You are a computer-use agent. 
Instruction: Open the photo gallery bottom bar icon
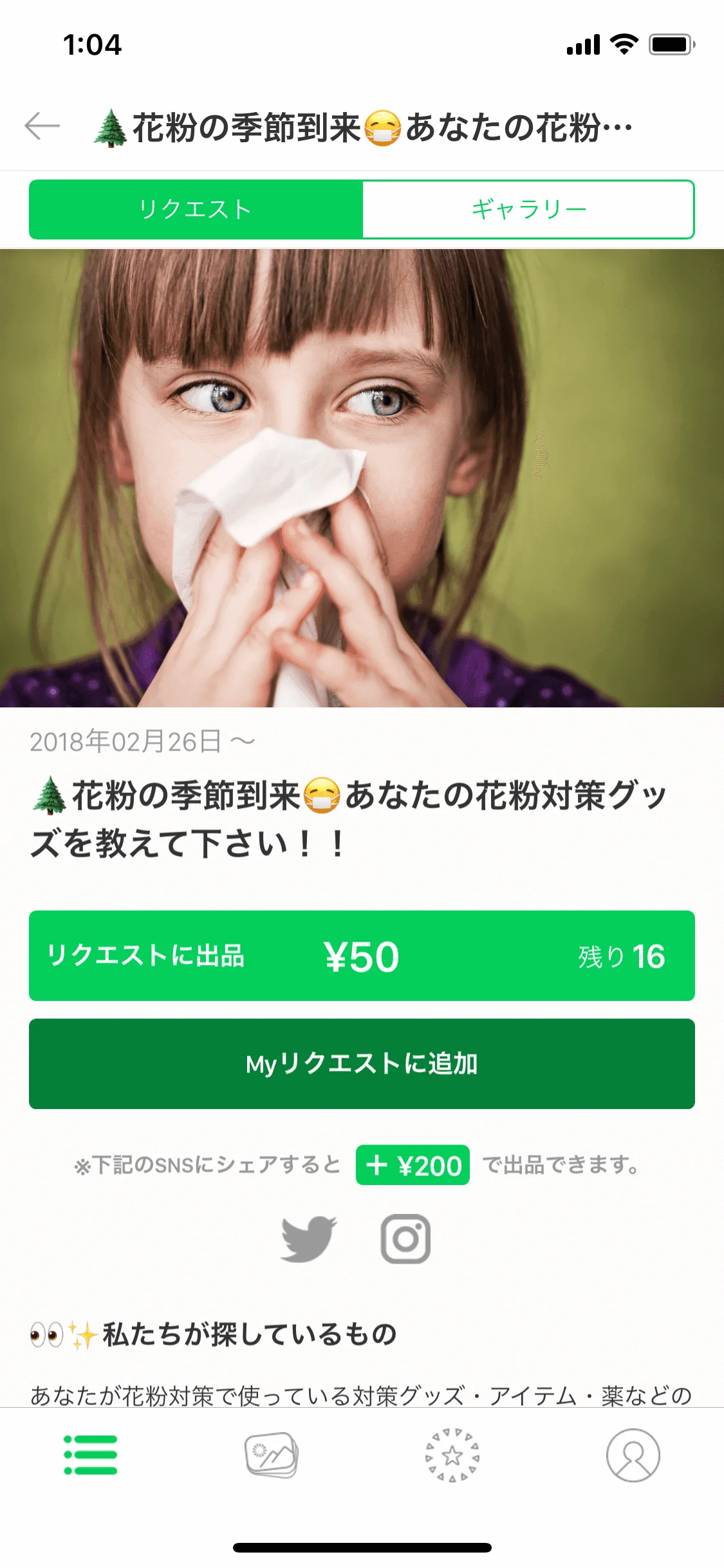[x=272, y=1455]
